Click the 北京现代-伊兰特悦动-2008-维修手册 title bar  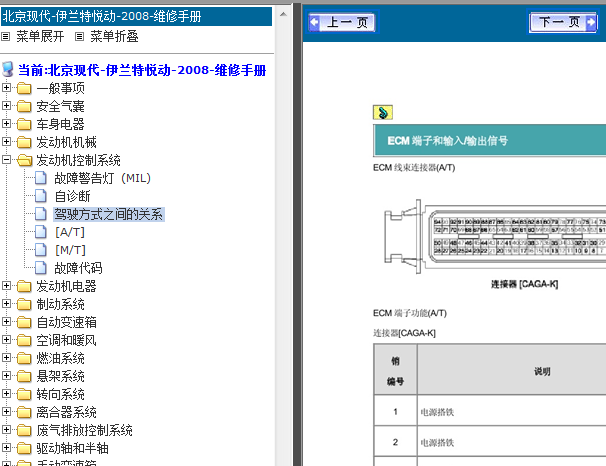[136, 17]
